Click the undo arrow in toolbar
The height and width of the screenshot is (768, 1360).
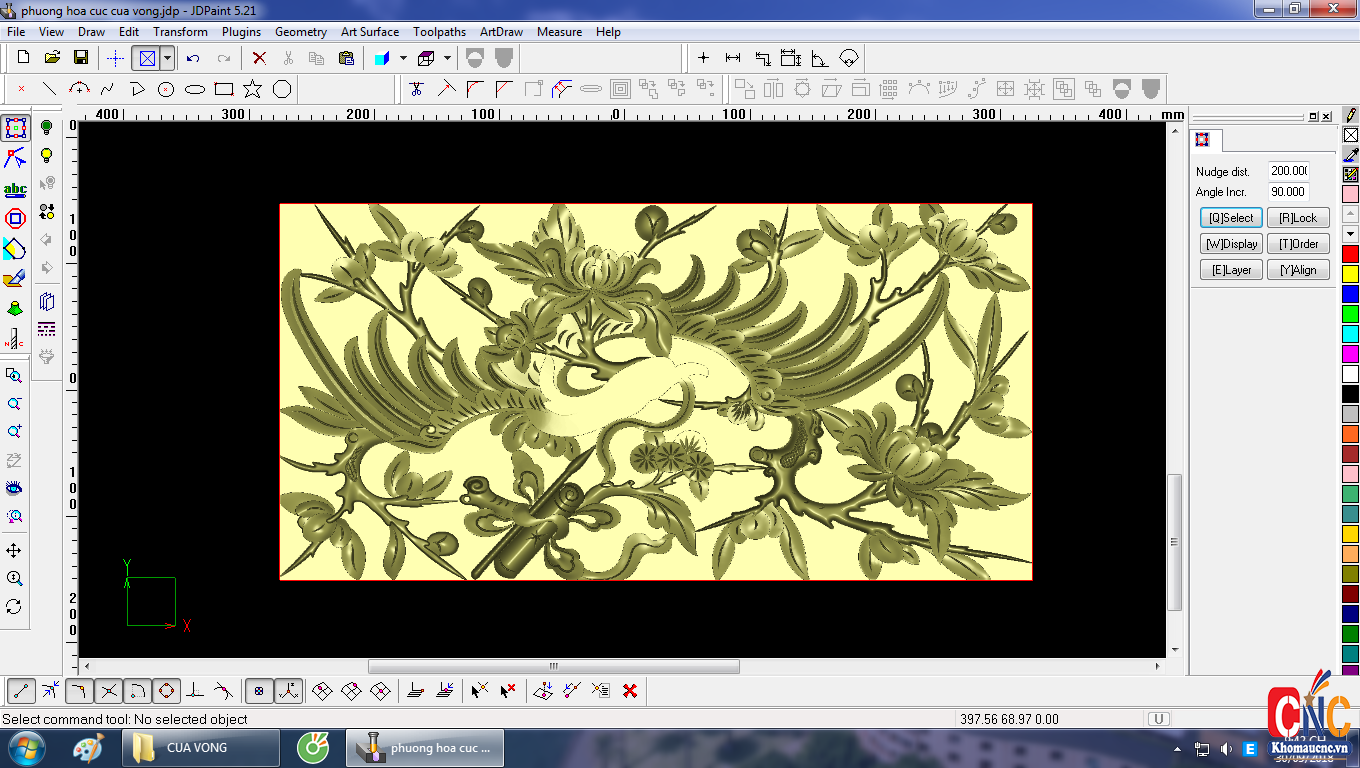click(x=194, y=58)
